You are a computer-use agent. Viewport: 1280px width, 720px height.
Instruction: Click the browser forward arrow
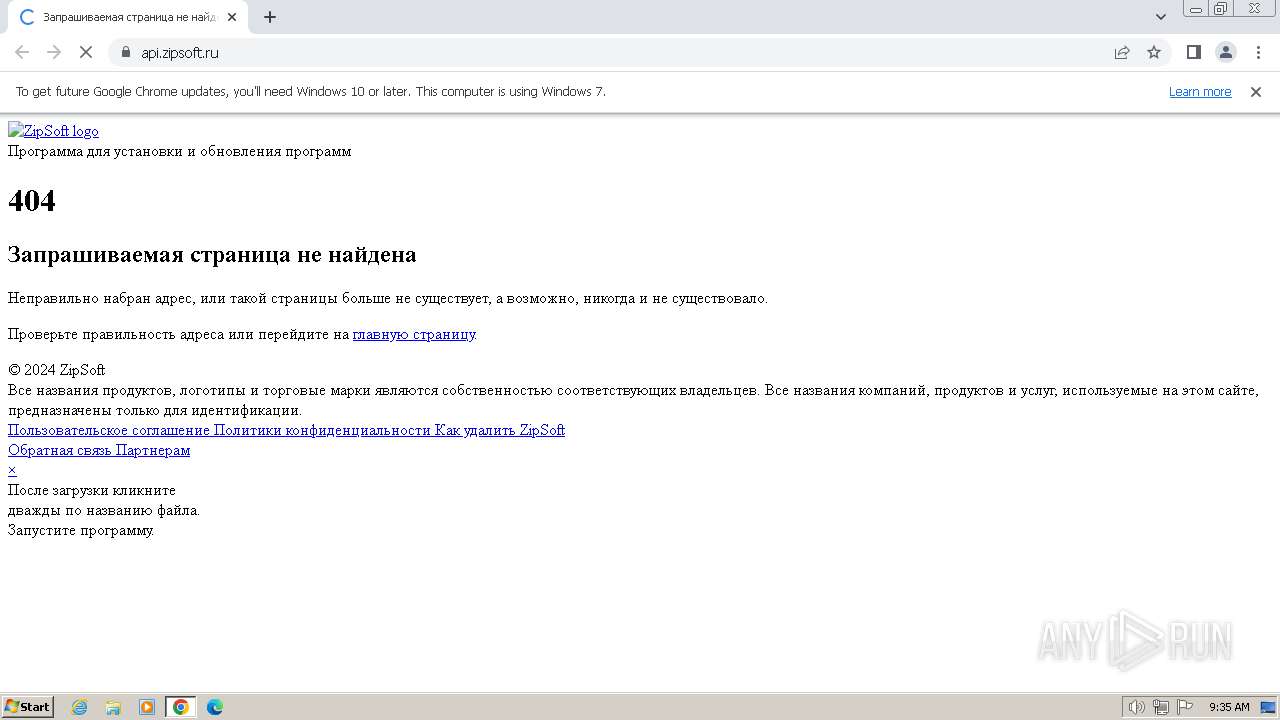pos(54,52)
